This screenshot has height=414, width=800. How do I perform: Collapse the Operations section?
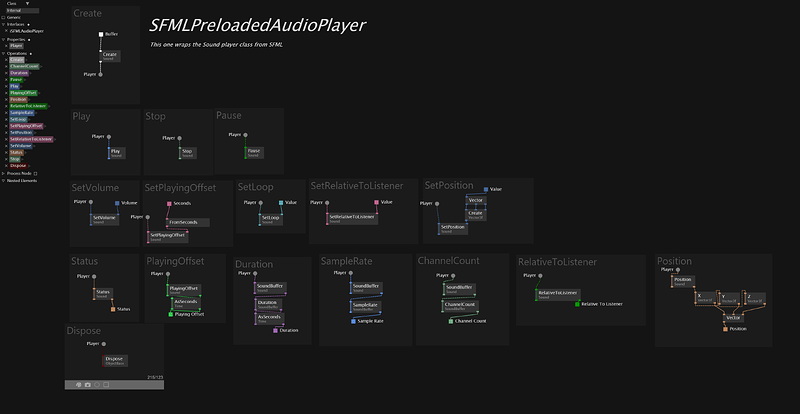click(x=3, y=53)
